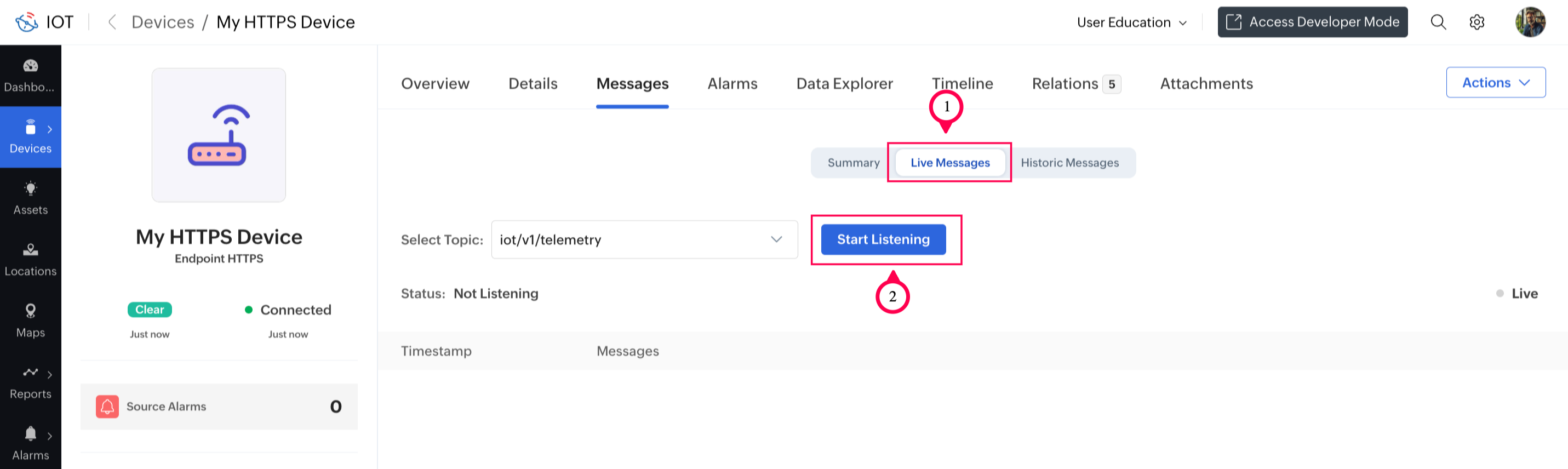Viewport: 1568px width, 469px height.
Task: Open Assets in the sidebar
Action: (31, 198)
